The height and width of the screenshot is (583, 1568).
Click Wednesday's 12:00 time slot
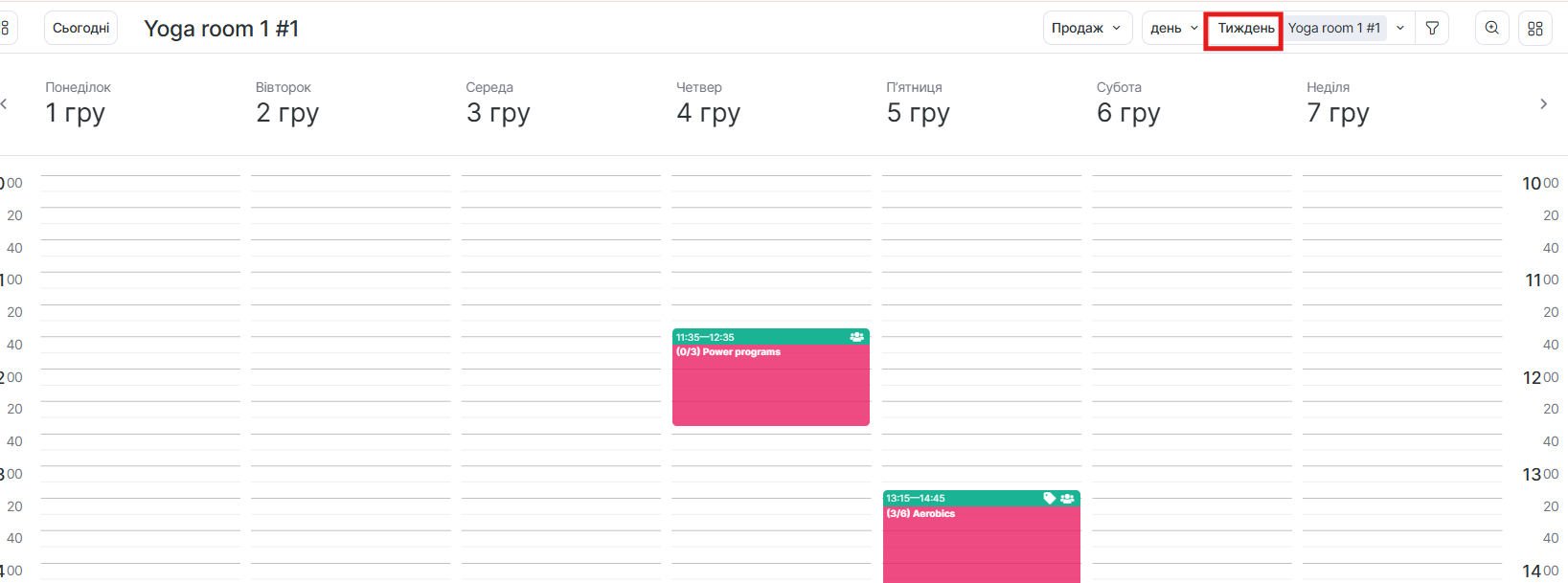561,385
